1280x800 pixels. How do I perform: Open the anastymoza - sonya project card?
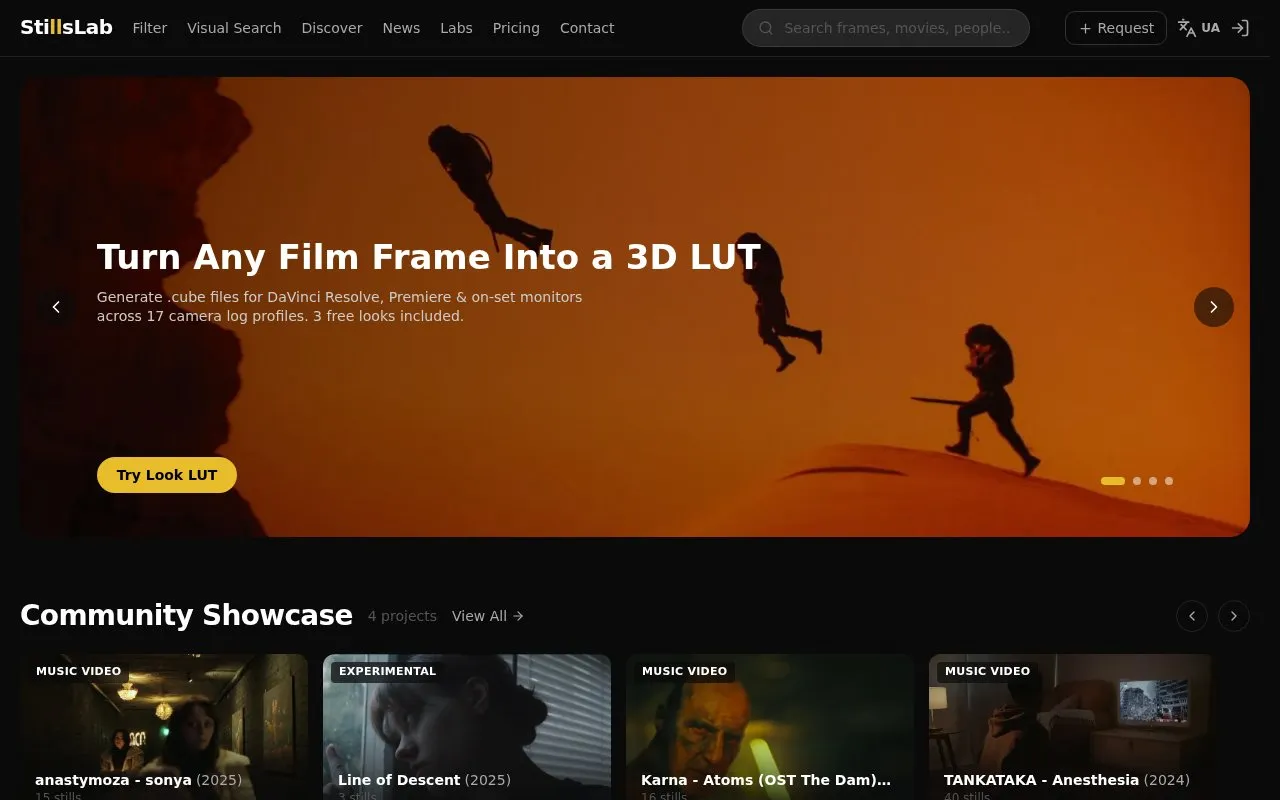click(x=164, y=727)
